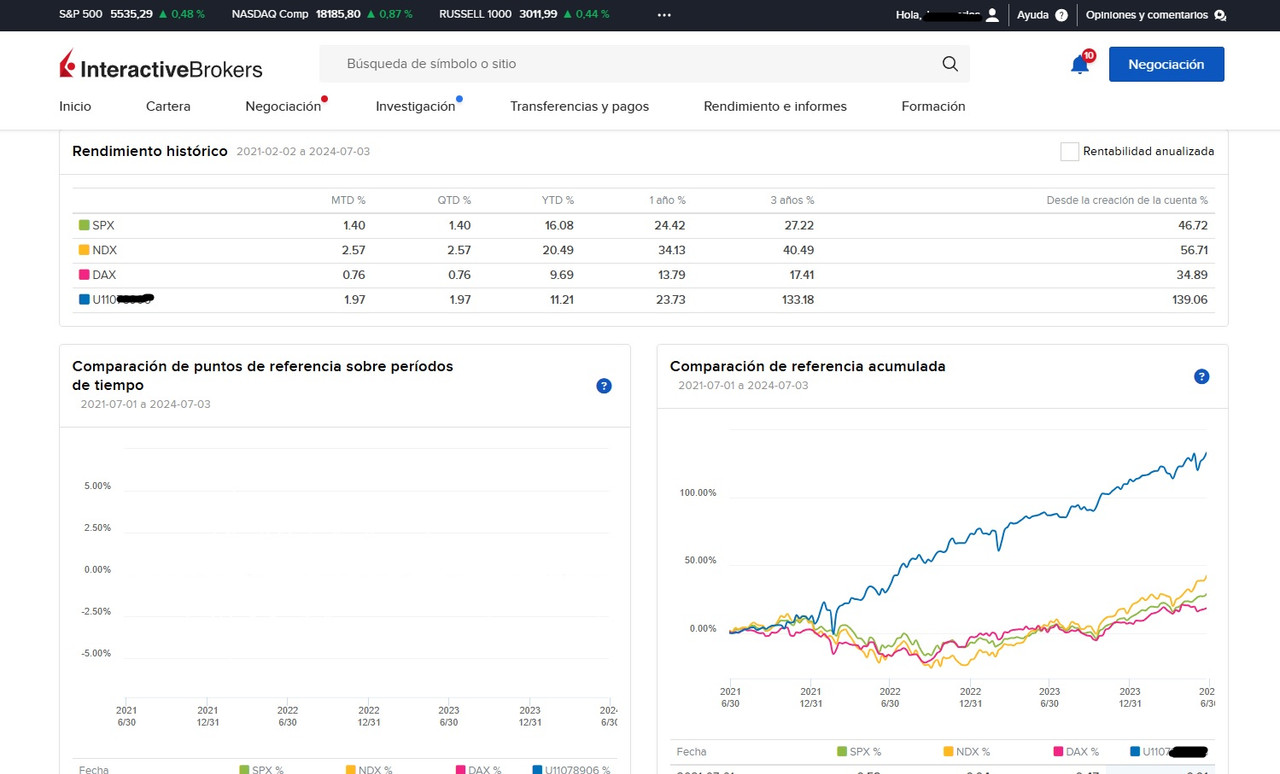This screenshot has height=774, width=1280.
Task: Click the 3 años % column header
Action: pyautogui.click(x=792, y=201)
